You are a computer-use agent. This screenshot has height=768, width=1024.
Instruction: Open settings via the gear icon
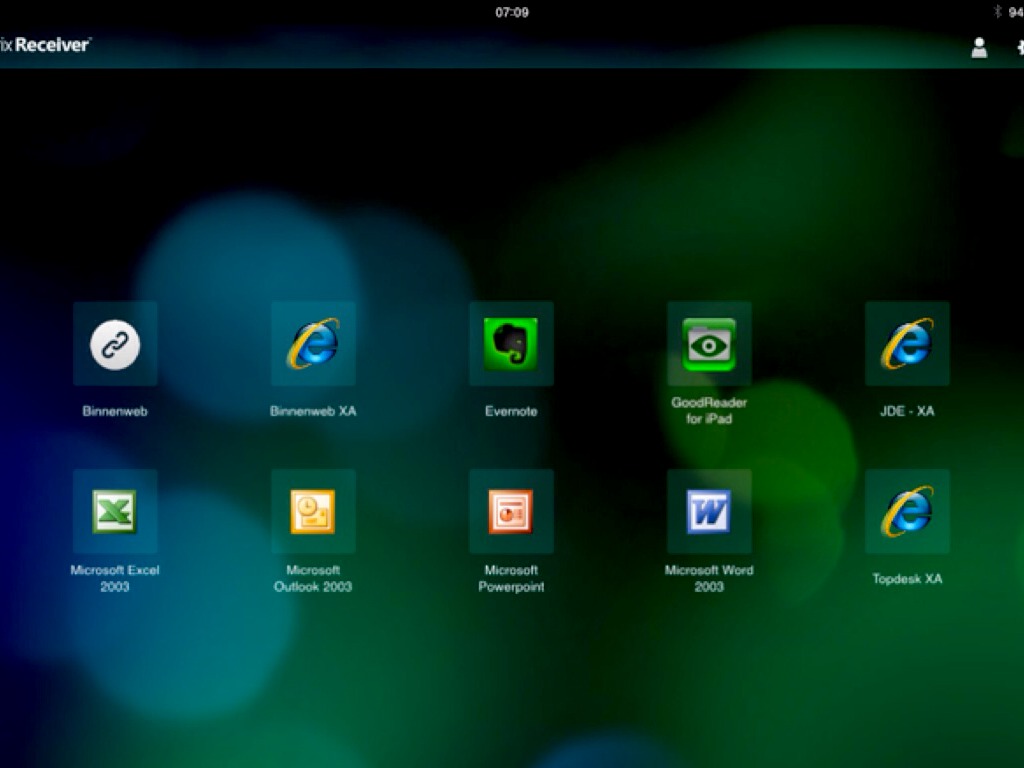pos(1019,47)
